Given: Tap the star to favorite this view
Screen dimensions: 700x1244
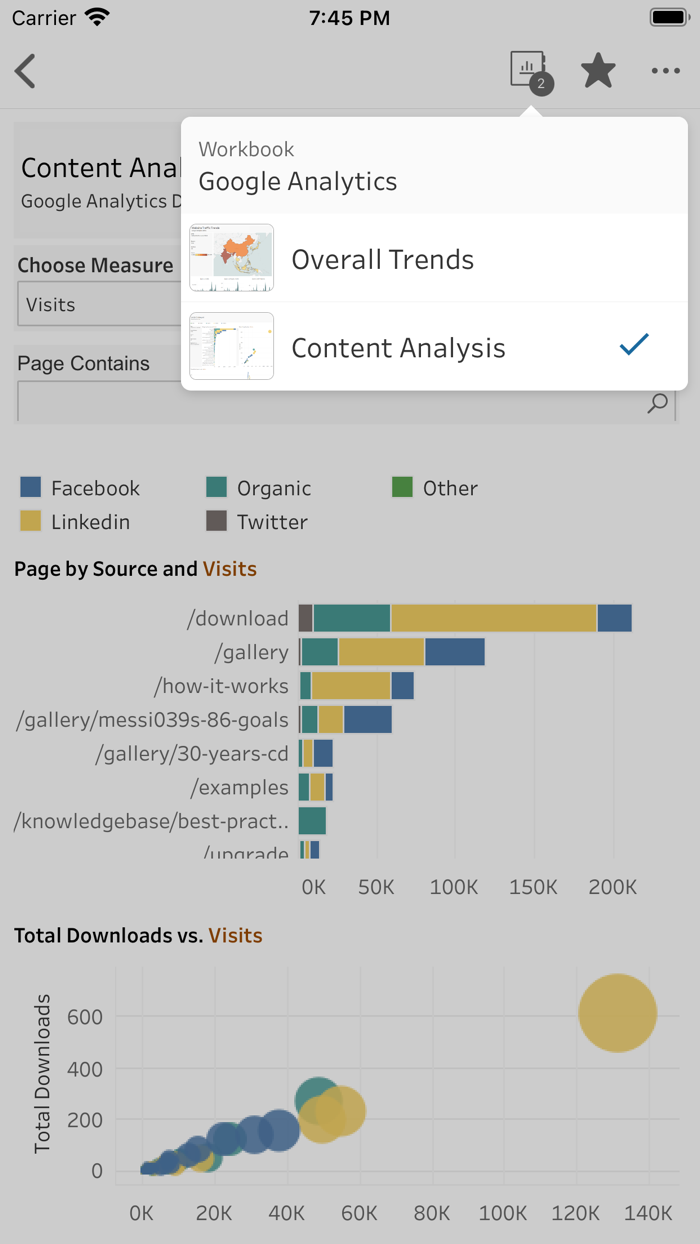Looking at the screenshot, I should (x=597, y=71).
